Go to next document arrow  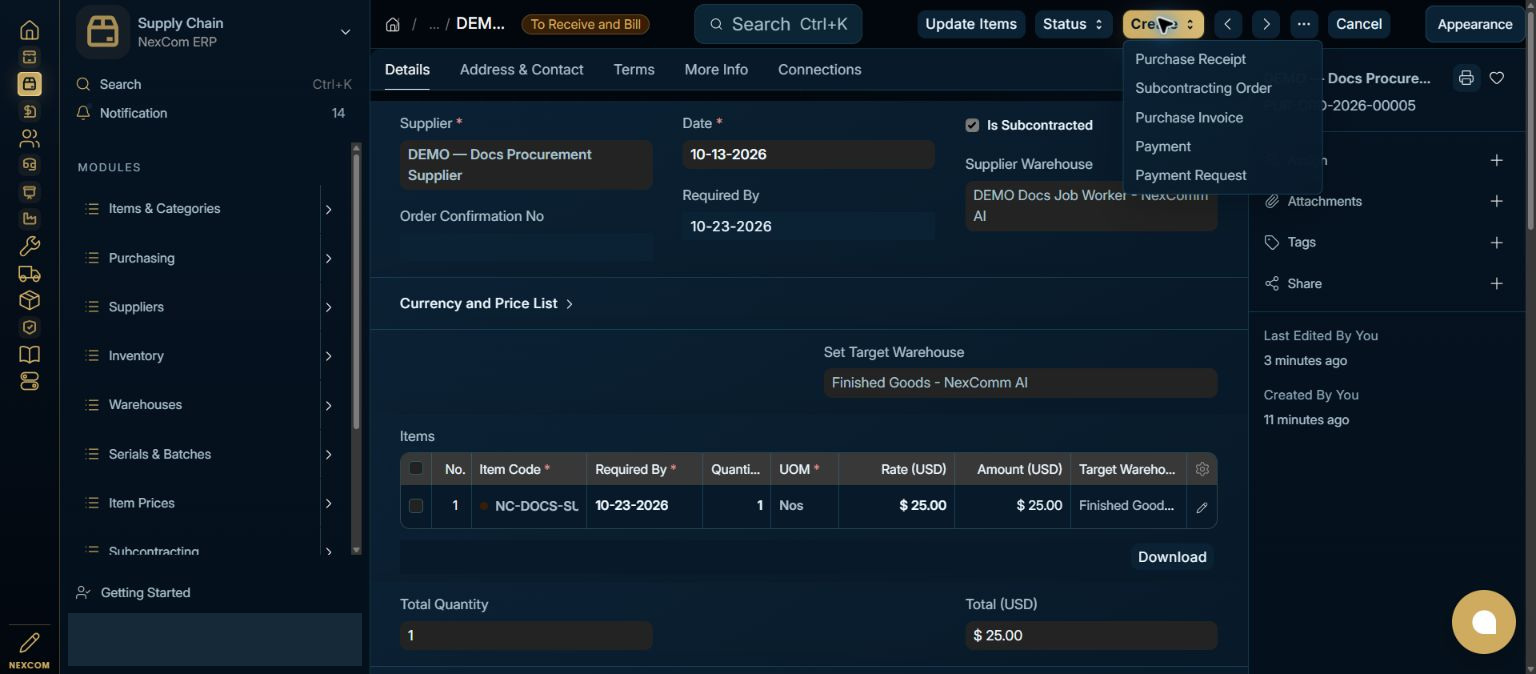coord(1266,24)
